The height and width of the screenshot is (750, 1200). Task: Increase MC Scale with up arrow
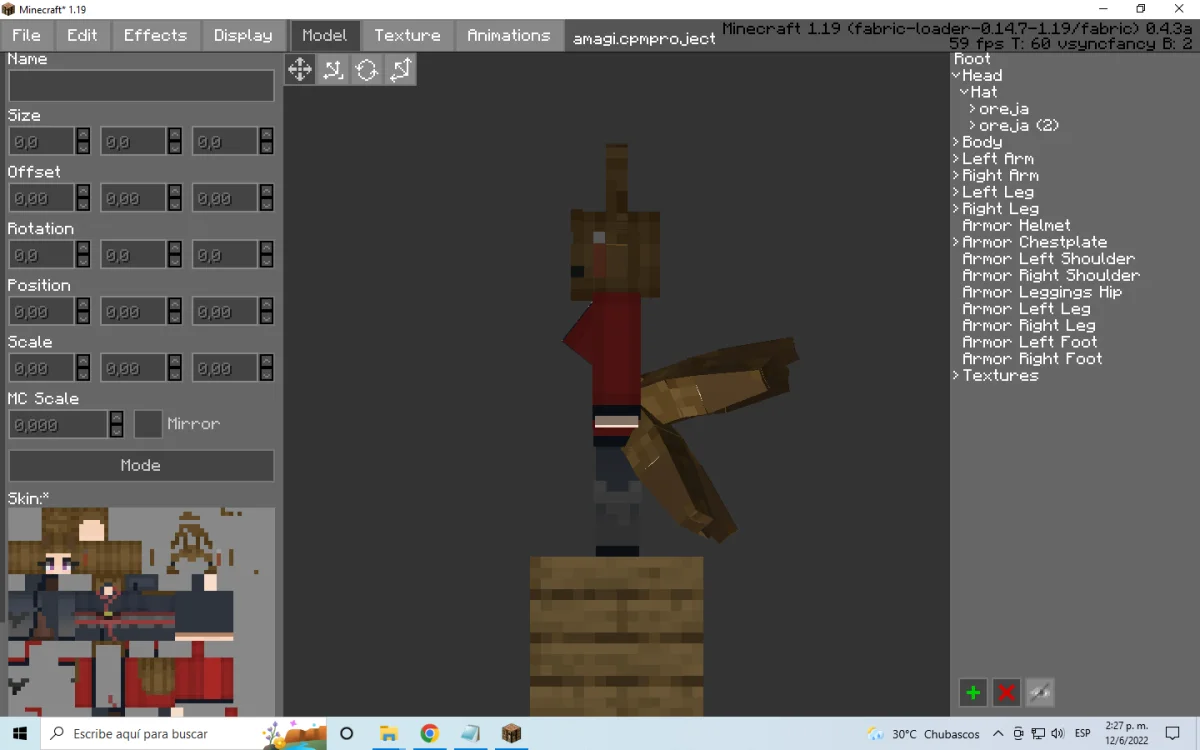[116, 418]
